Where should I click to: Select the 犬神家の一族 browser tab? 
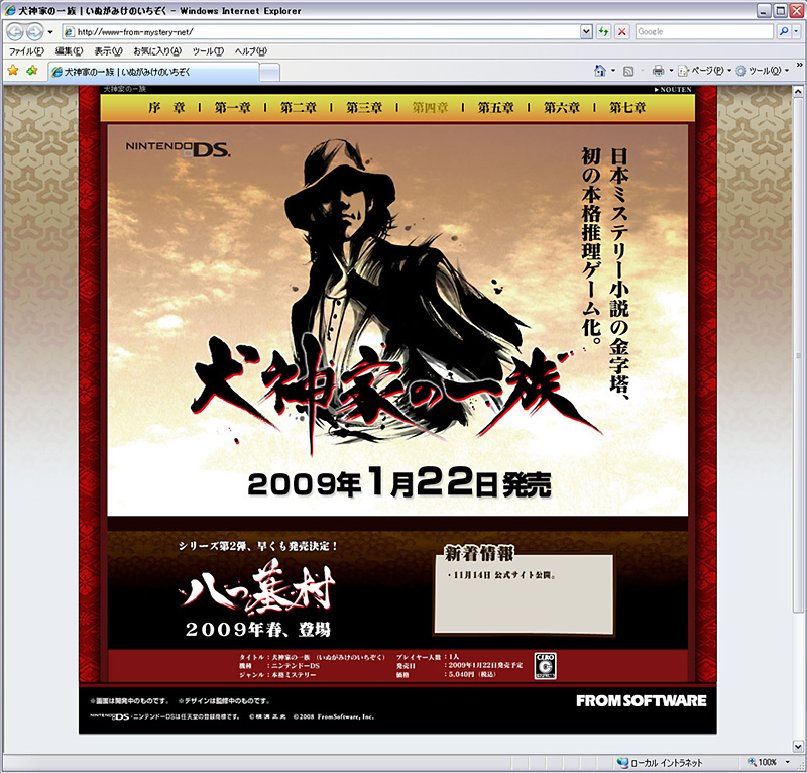pyautogui.click(x=153, y=72)
